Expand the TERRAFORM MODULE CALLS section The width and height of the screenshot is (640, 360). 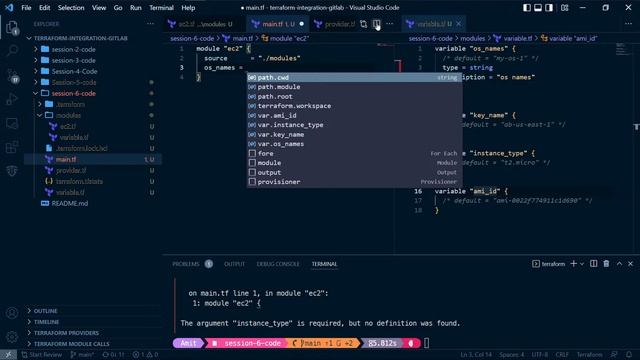[x=29, y=344]
